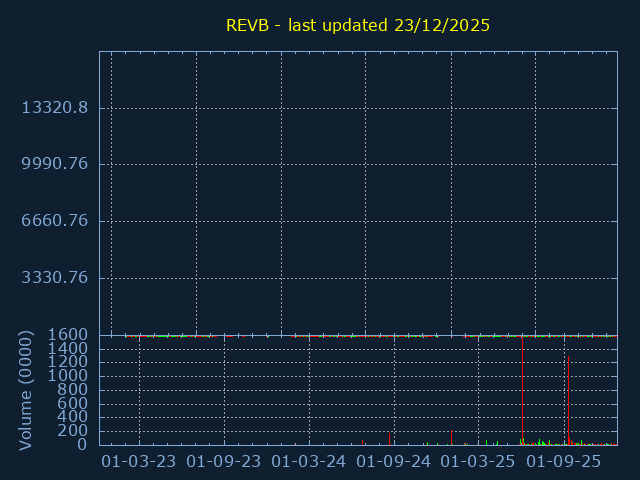Viewport: 640px width, 480px height.
Task: Select the 01-09-25 date label
Action: click(564, 461)
